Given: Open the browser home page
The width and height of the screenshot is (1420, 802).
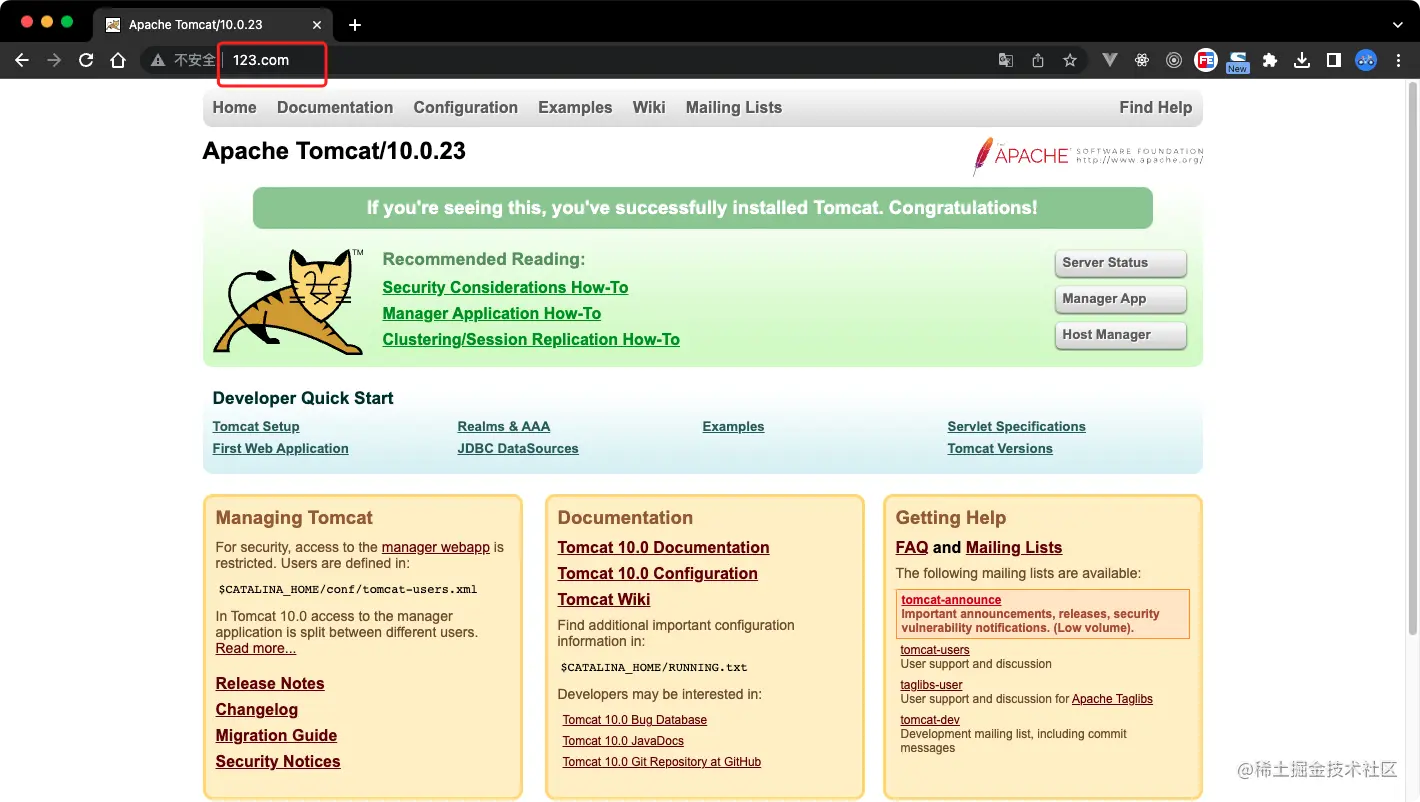Looking at the screenshot, I should point(118,60).
